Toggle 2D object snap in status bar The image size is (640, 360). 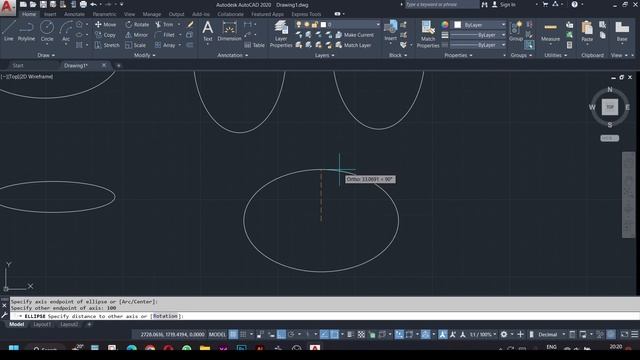(x=334, y=334)
